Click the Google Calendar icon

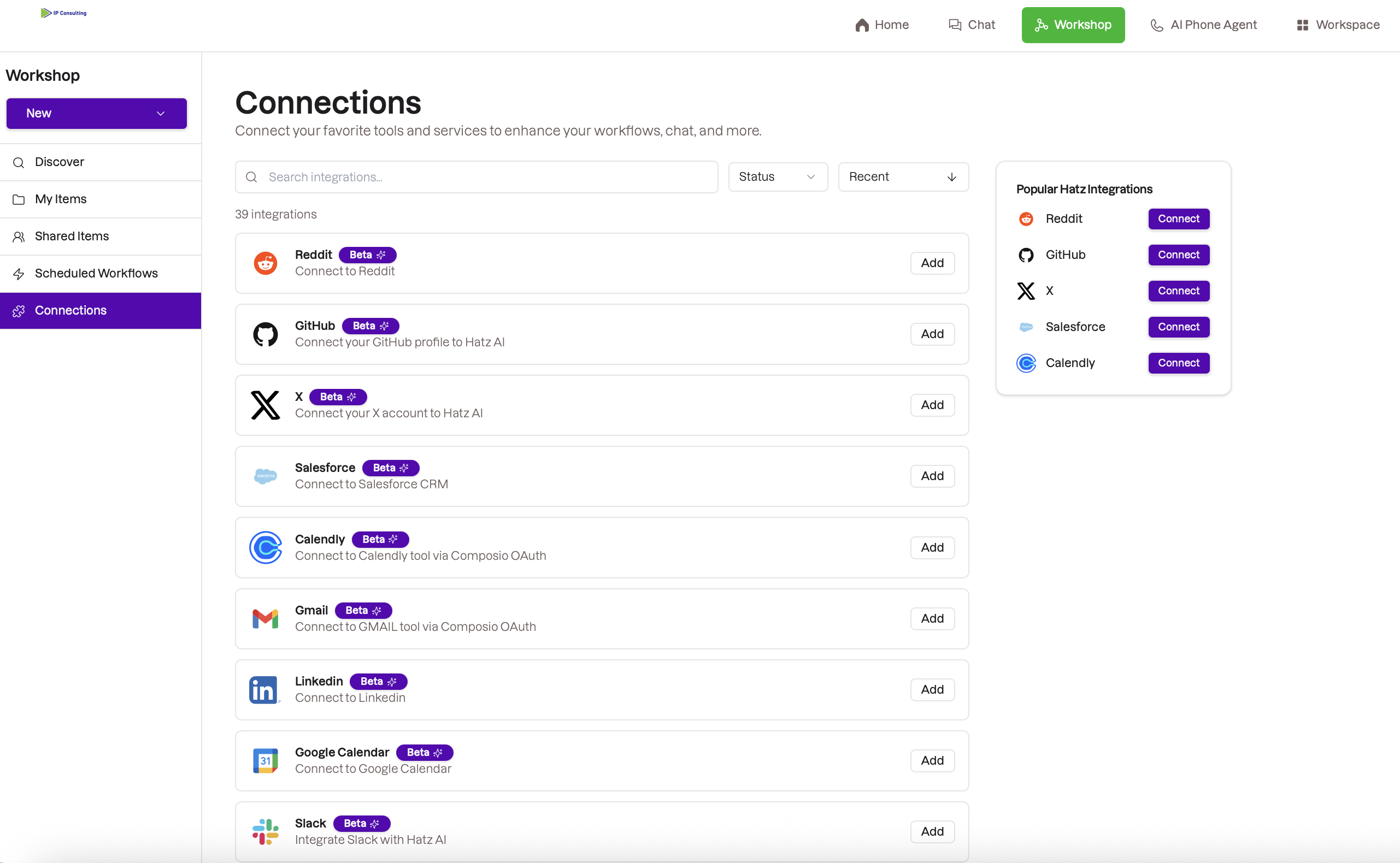tap(266, 761)
